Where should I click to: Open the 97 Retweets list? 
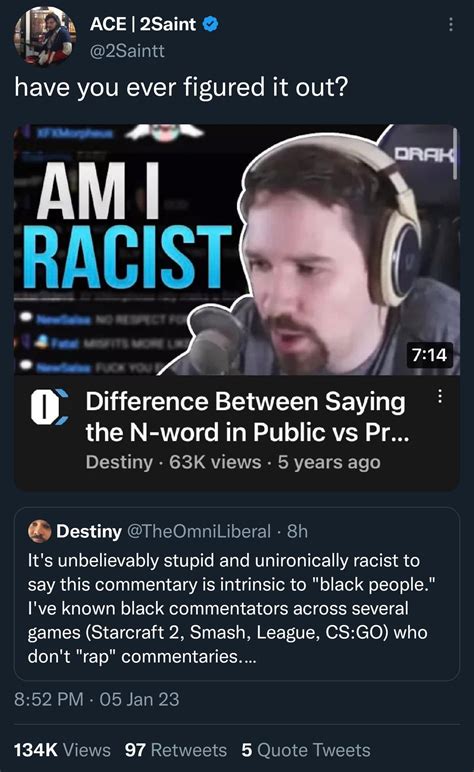coord(176,750)
